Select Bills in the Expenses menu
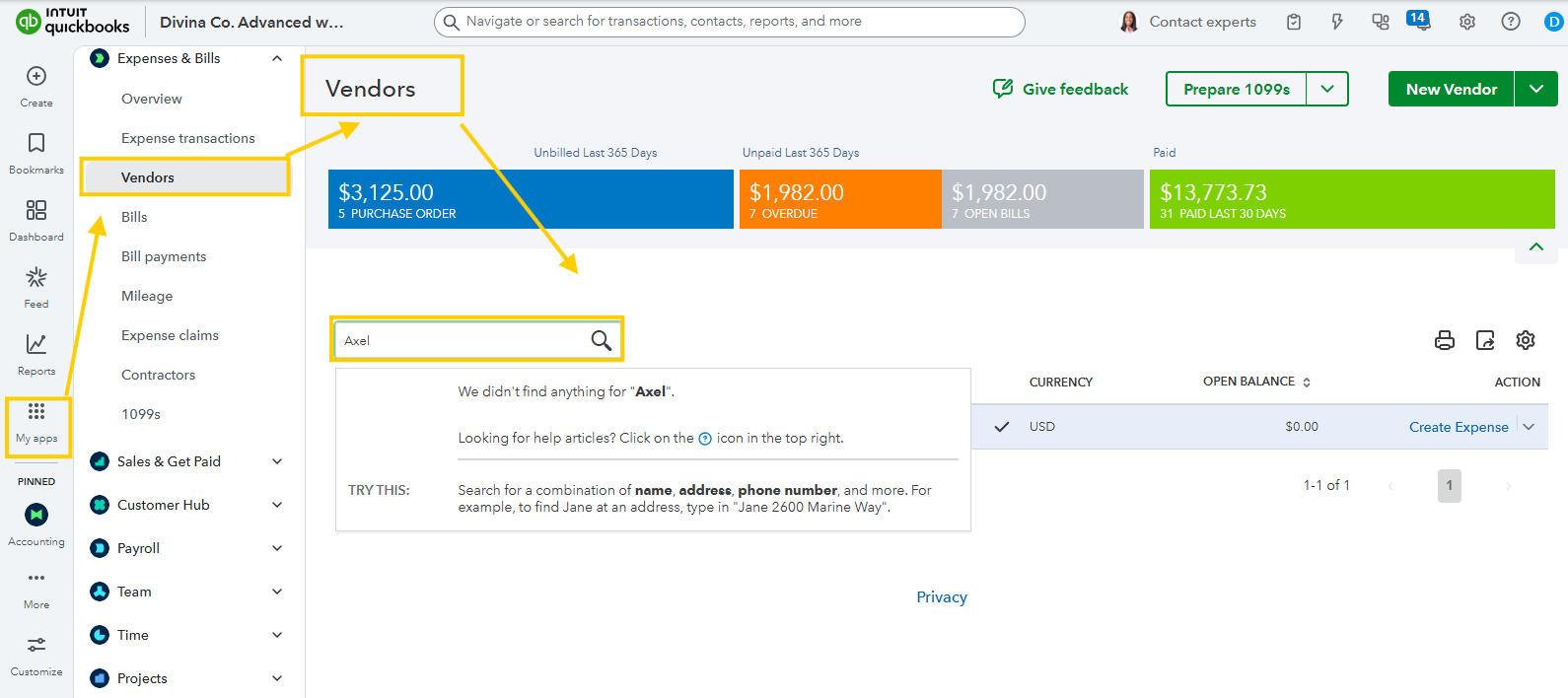 tap(134, 217)
